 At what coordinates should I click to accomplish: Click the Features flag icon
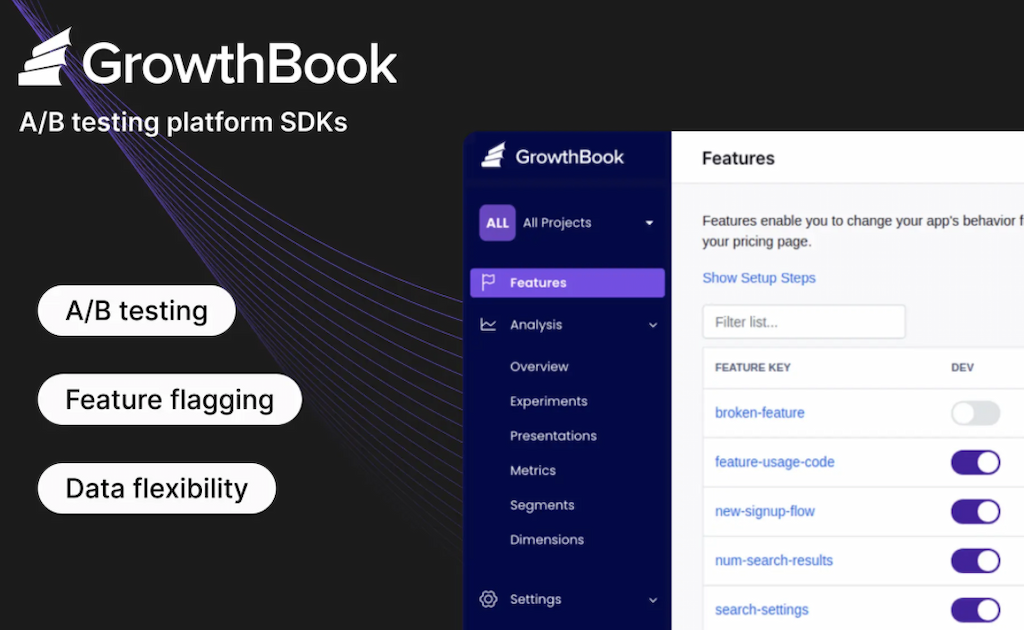coord(488,283)
